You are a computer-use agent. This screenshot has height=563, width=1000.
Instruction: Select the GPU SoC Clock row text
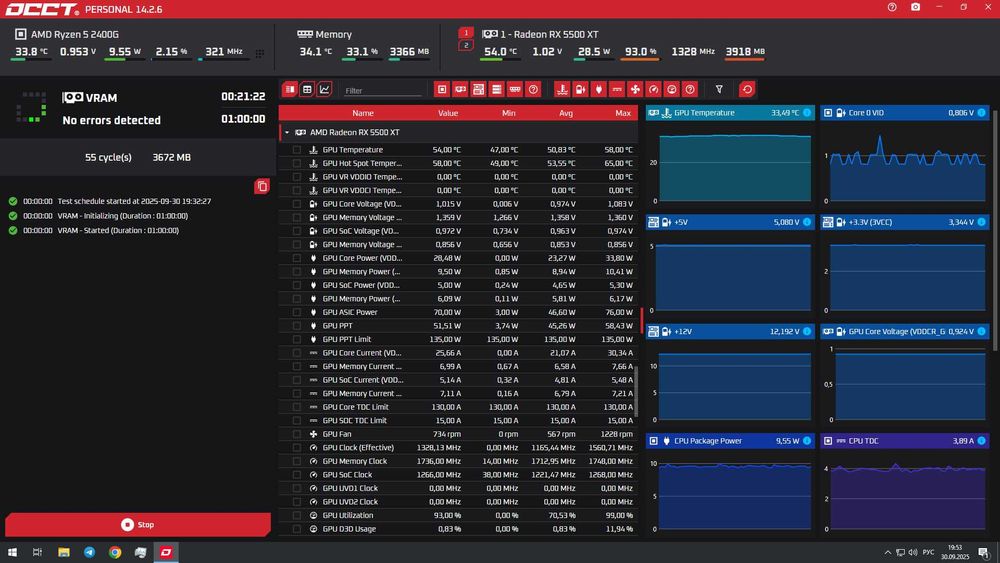click(348, 474)
